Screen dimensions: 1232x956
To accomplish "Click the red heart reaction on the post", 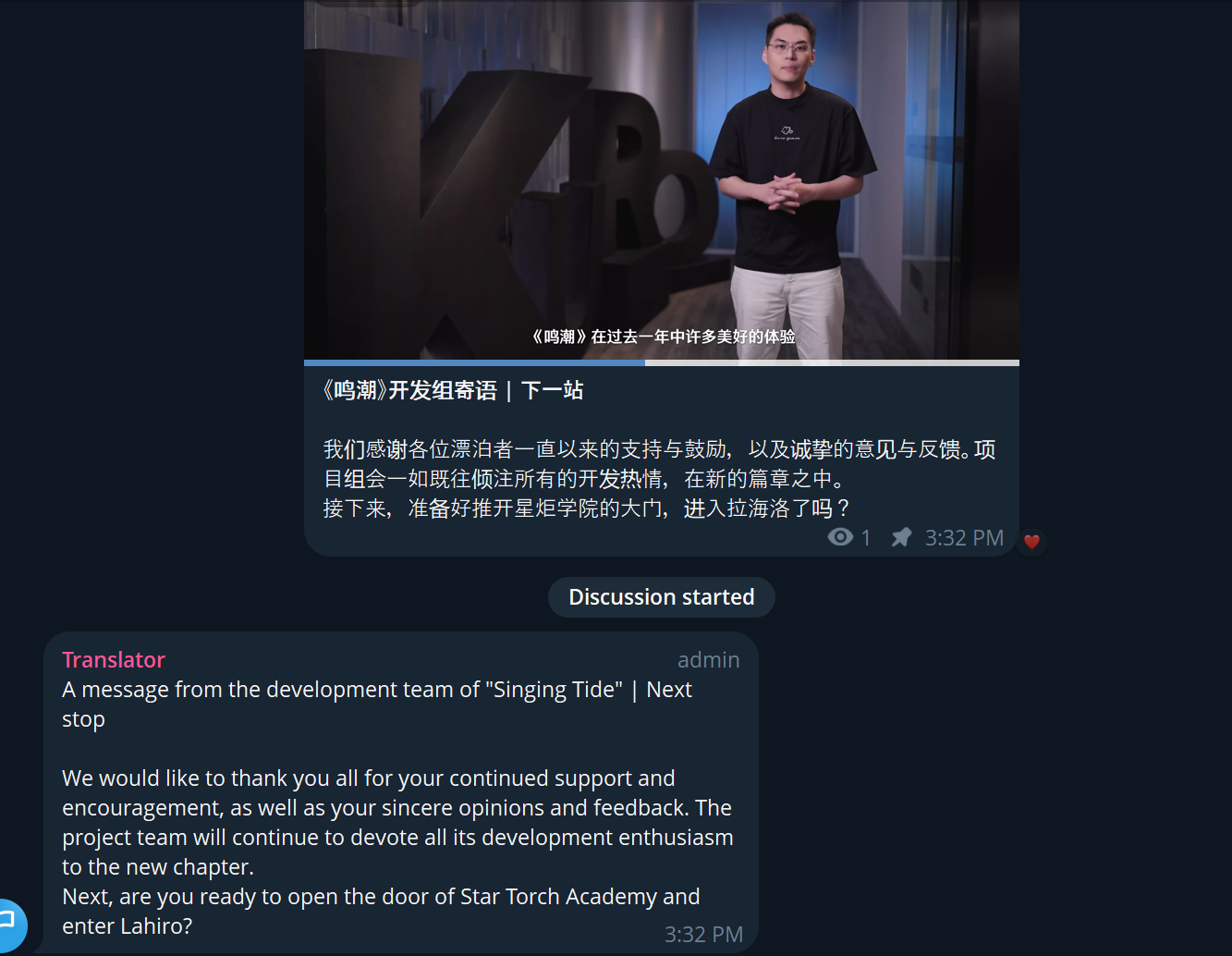I will [x=1031, y=542].
